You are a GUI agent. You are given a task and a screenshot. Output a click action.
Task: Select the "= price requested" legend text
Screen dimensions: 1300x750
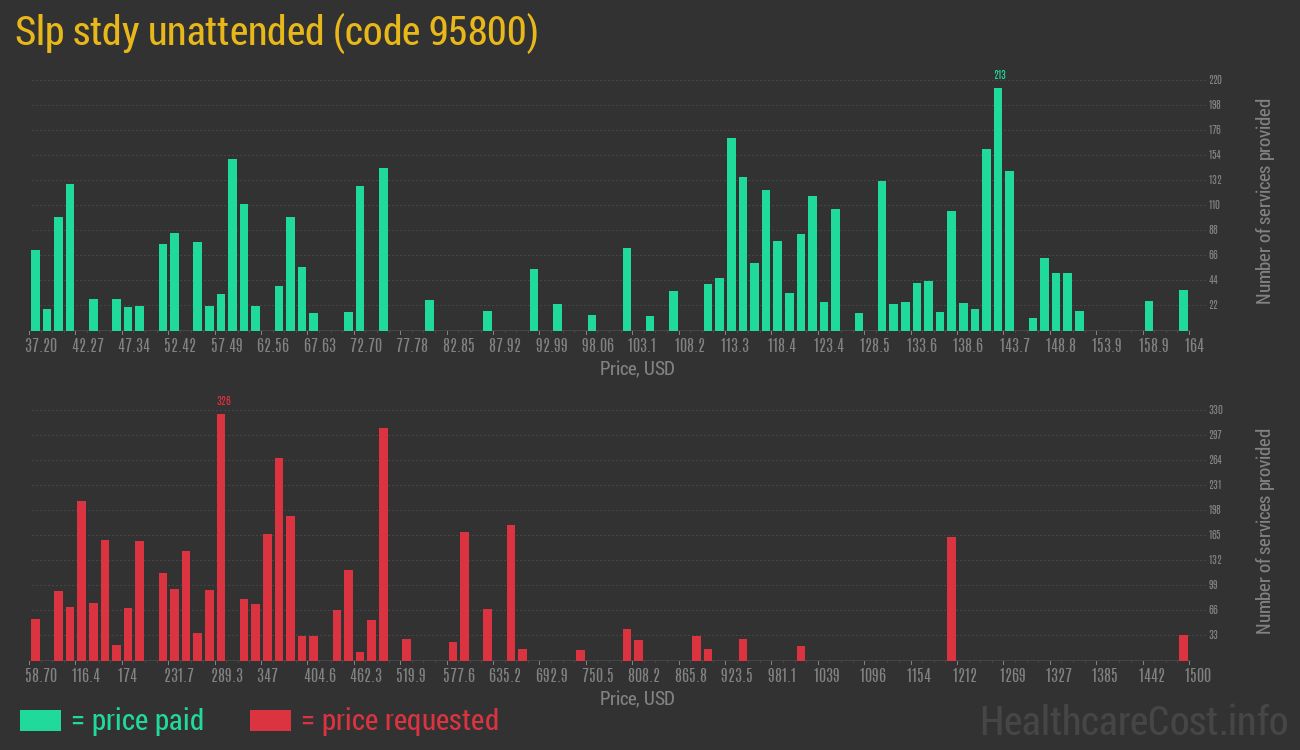click(399, 720)
